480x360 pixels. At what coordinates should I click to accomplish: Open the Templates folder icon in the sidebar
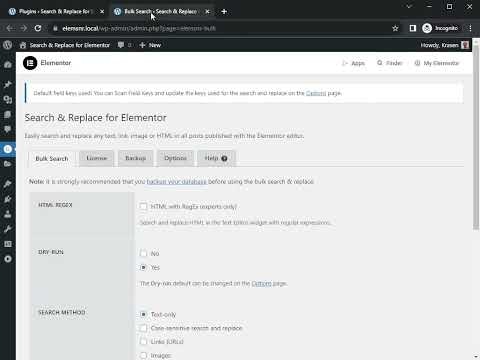click(x=8, y=164)
